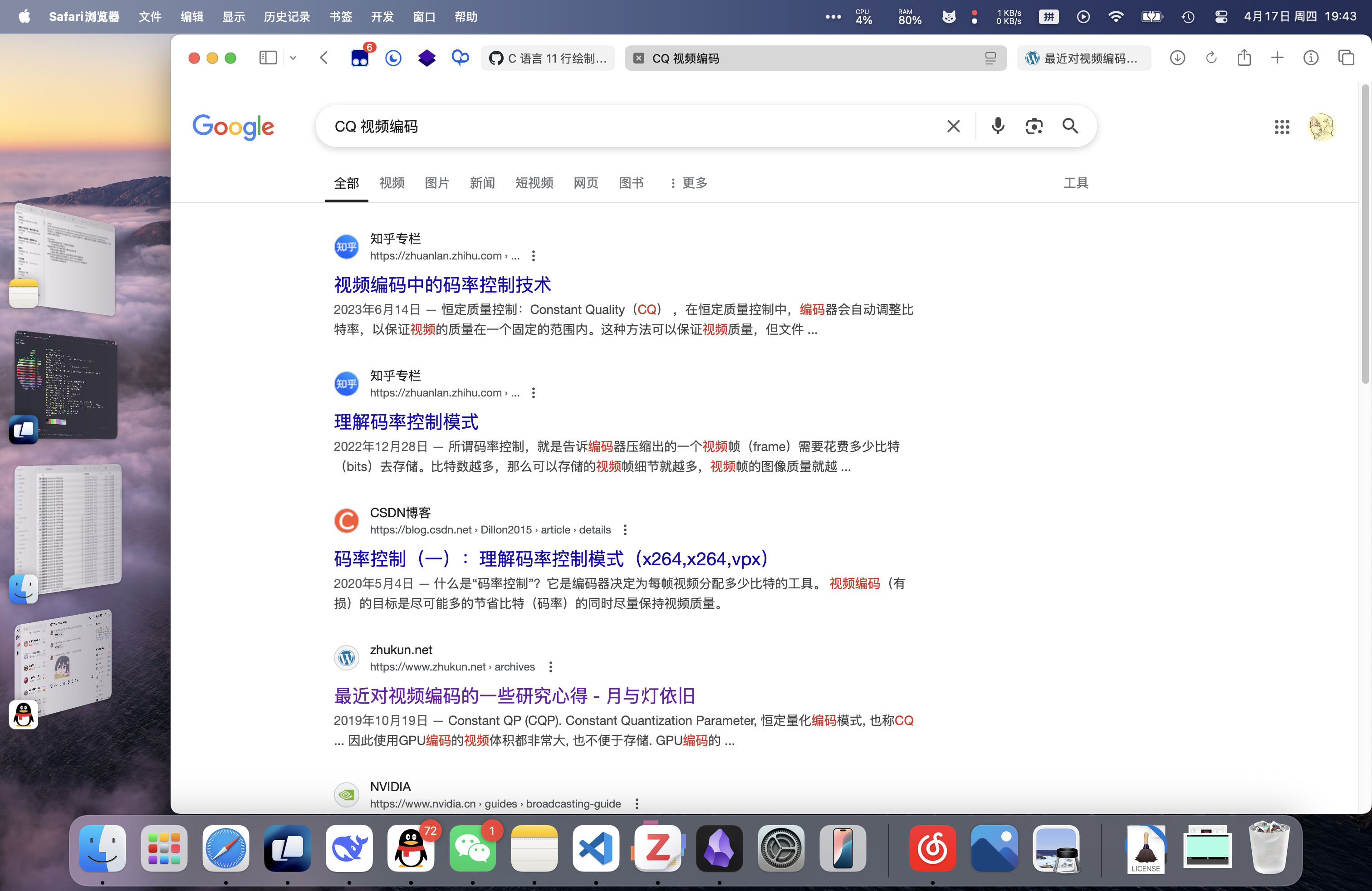Click 工具 search tools button
Viewport: 1372px width, 891px height.
(x=1075, y=183)
